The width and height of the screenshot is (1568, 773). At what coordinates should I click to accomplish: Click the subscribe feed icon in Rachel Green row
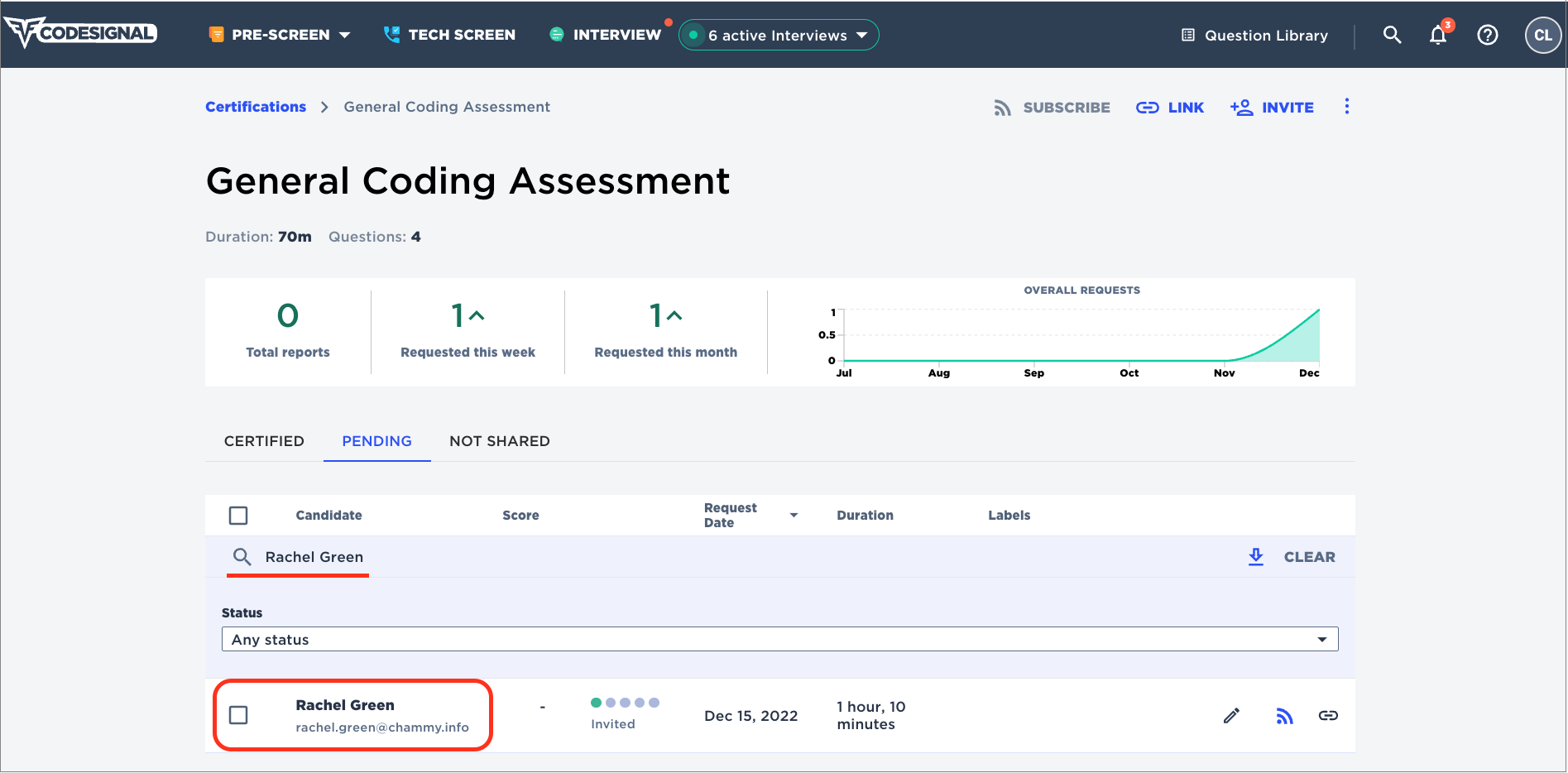pos(1284,716)
